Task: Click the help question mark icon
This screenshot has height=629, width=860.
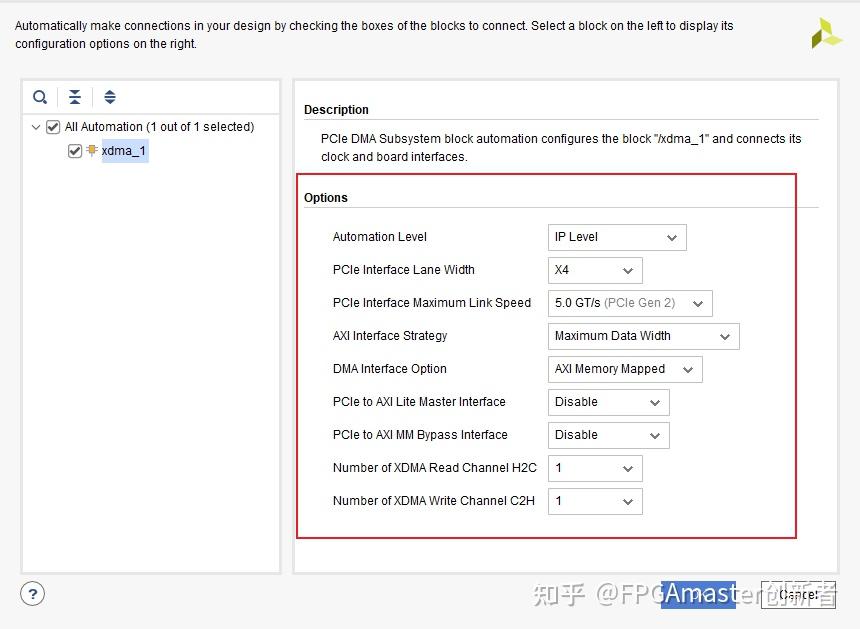Action: pyautogui.click(x=32, y=594)
